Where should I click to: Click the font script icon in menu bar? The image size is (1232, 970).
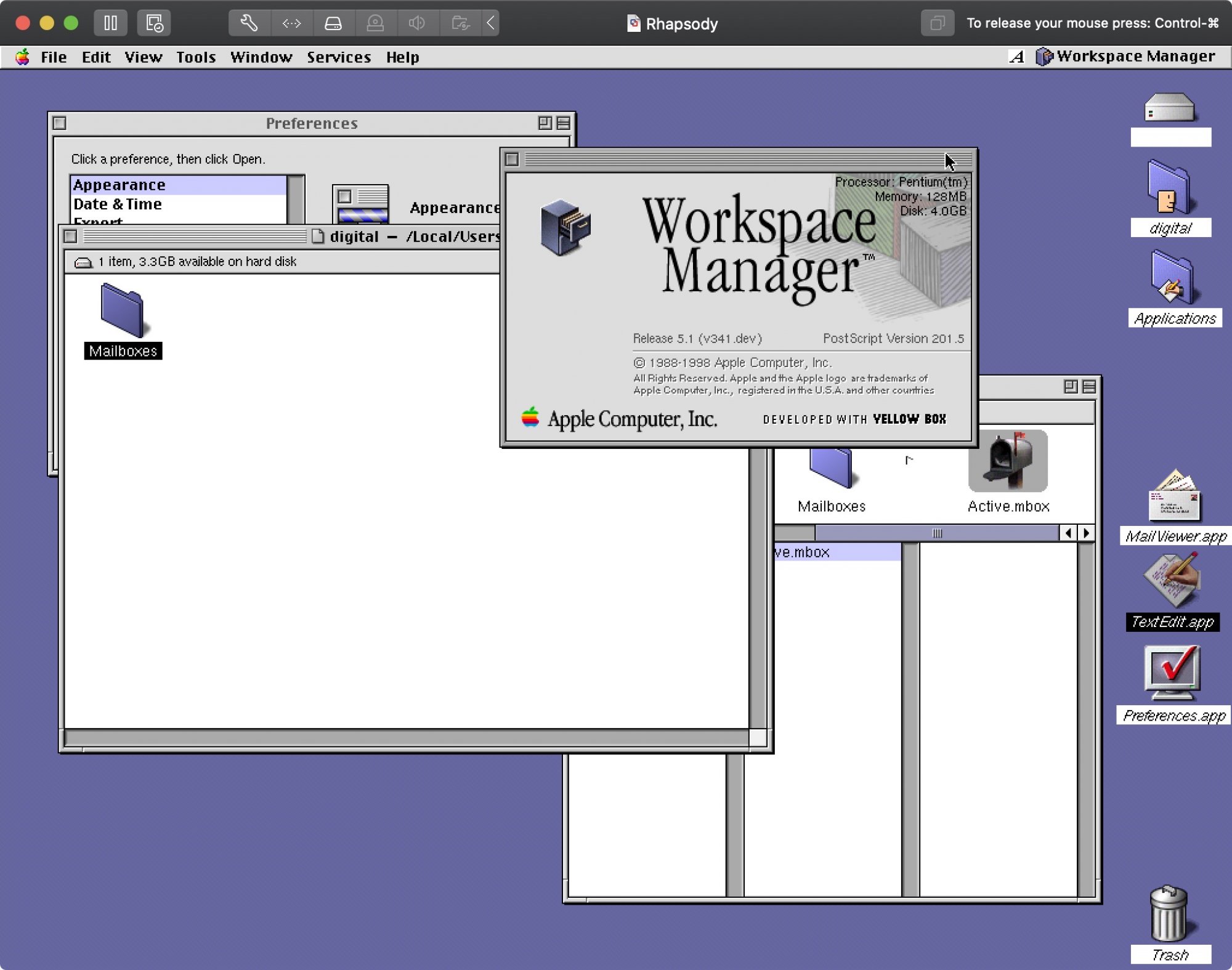coord(1017,57)
